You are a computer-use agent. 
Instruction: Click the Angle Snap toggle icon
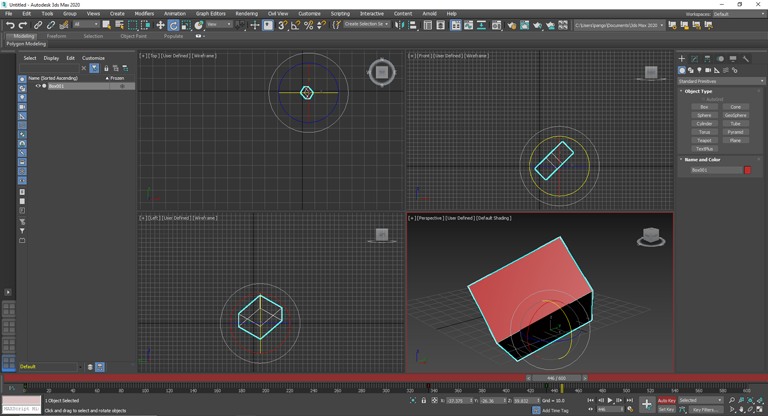pos(296,25)
